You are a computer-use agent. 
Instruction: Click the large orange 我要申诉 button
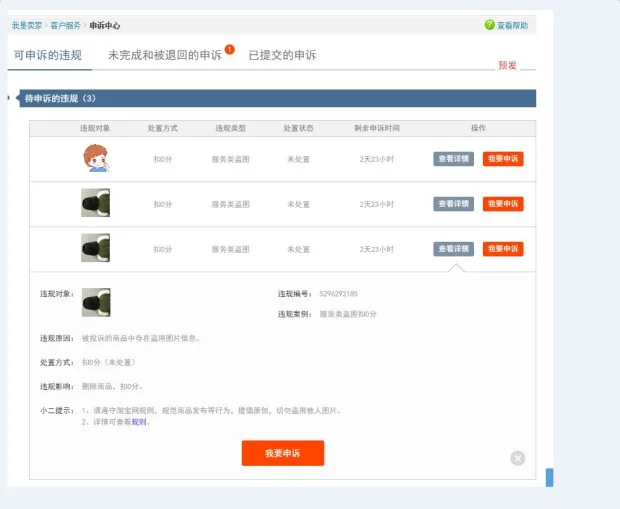pyautogui.click(x=282, y=453)
